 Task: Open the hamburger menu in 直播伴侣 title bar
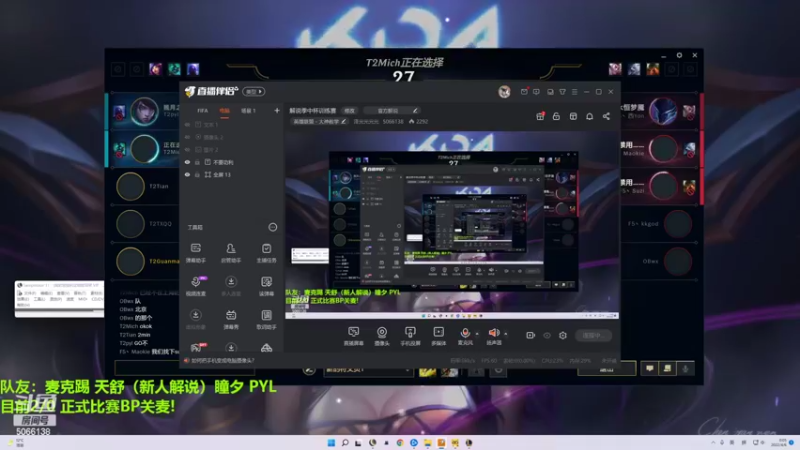(x=574, y=92)
